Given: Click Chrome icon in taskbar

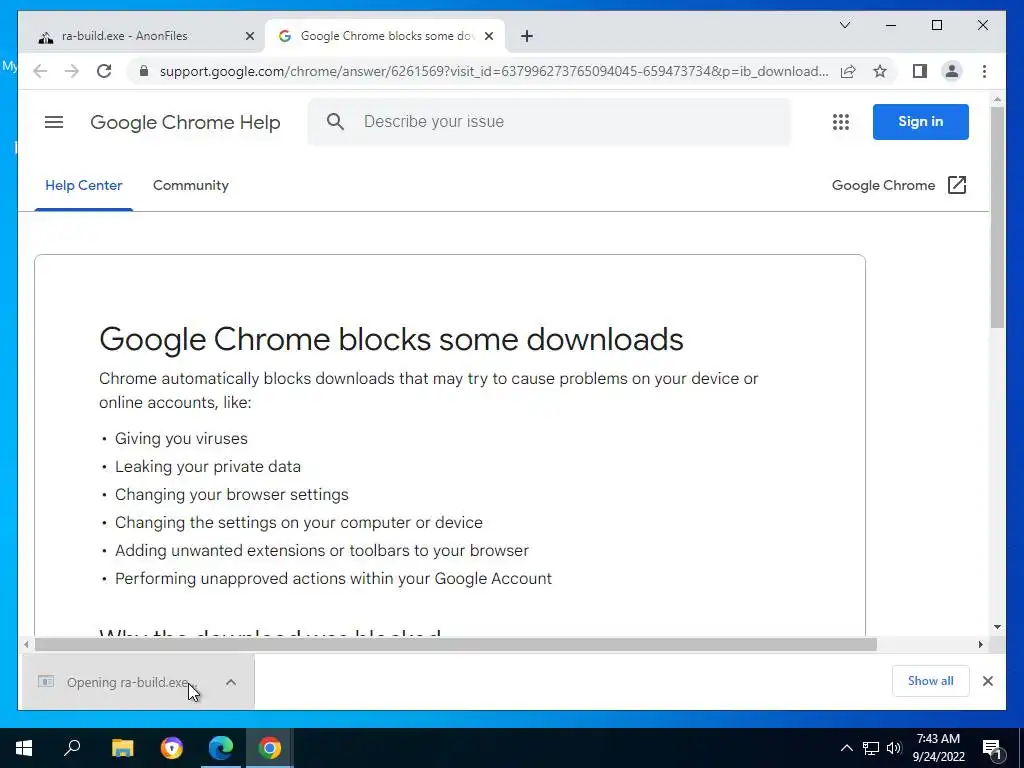Looking at the screenshot, I should pyautogui.click(x=269, y=748).
